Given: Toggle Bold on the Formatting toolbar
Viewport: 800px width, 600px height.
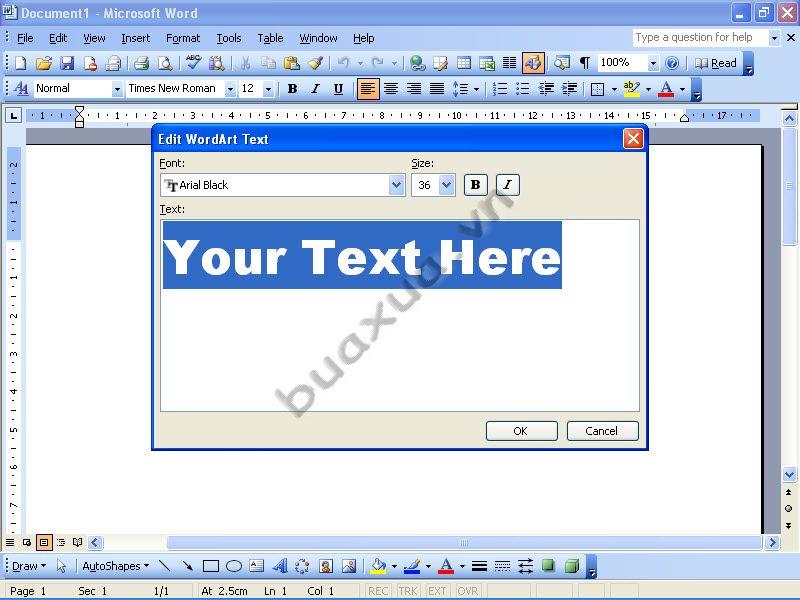Looking at the screenshot, I should (292, 89).
